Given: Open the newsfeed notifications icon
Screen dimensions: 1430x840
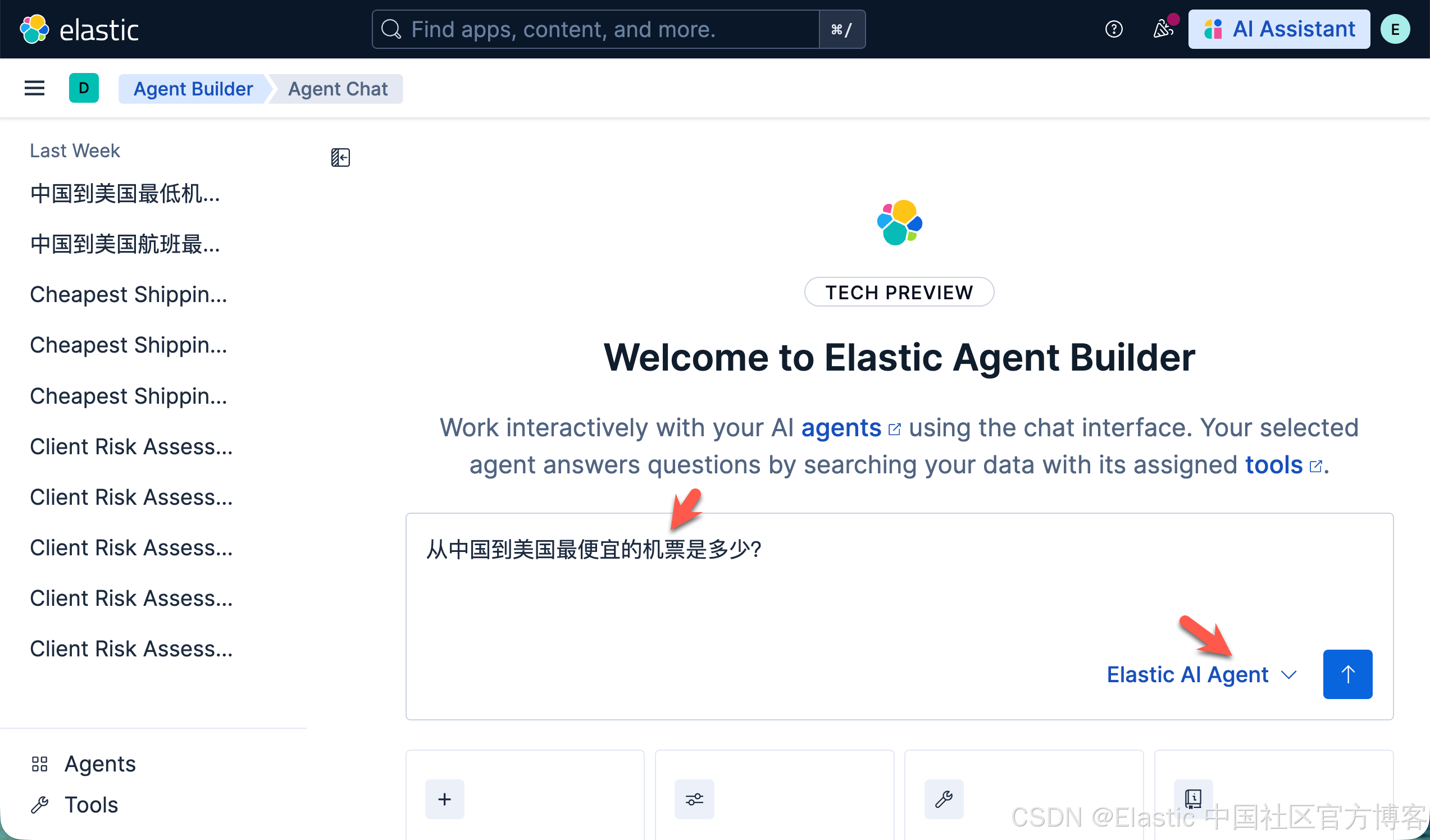Looking at the screenshot, I should pos(1163,29).
